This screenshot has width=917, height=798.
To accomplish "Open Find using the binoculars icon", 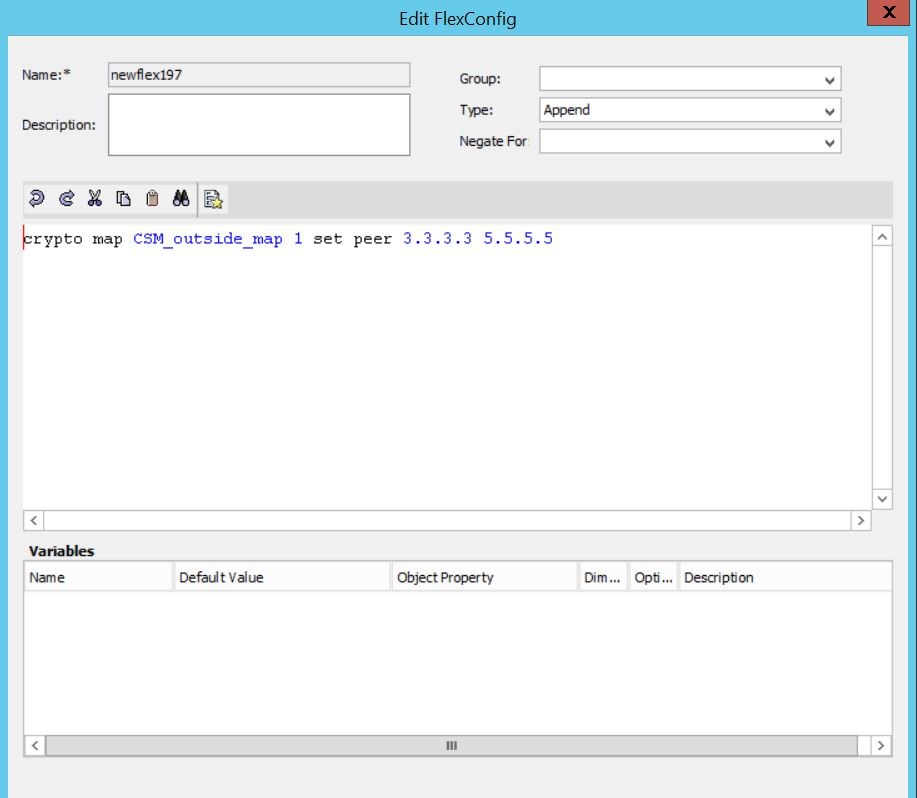I will pos(181,199).
